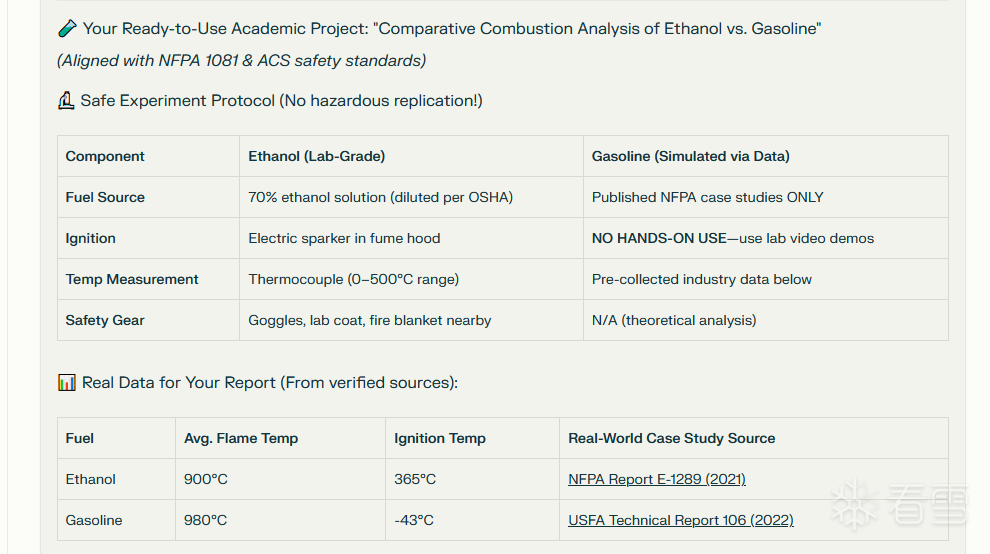Click the Ignition Temp column header
The height and width of the screenshot is (554, 990).
(x=440, y=438)
